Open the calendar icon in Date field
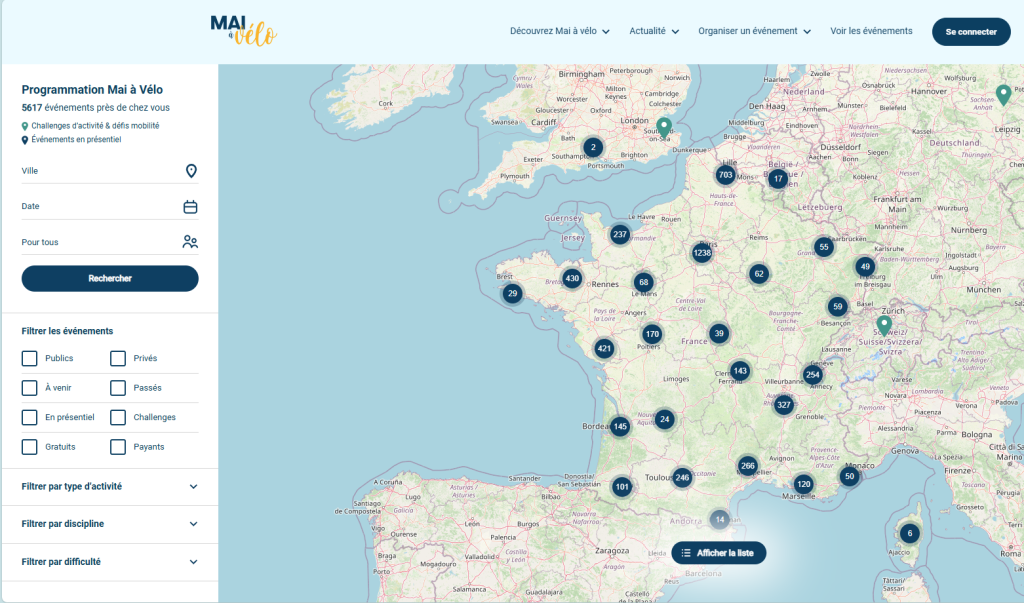This screenshot has height=603, width=1024. click(x=190, y=206)
